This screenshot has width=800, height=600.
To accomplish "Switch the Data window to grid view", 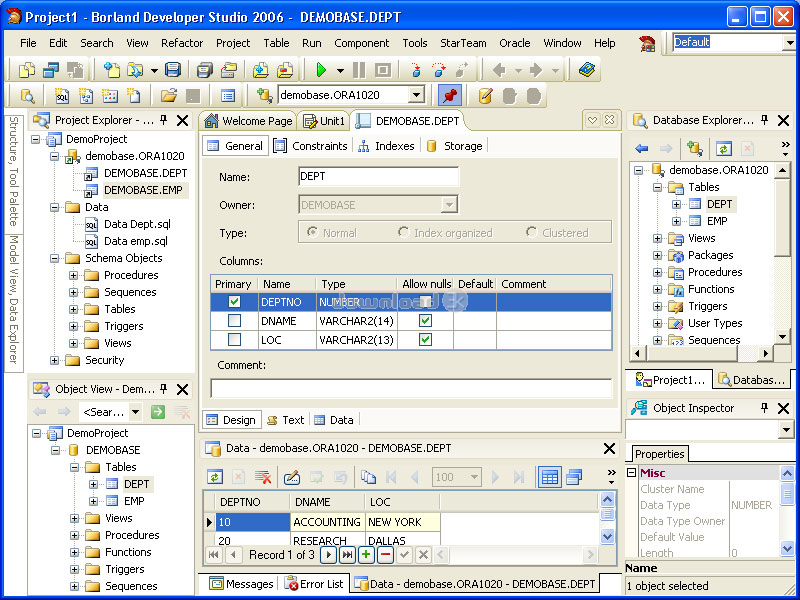I will pos(549,477).
